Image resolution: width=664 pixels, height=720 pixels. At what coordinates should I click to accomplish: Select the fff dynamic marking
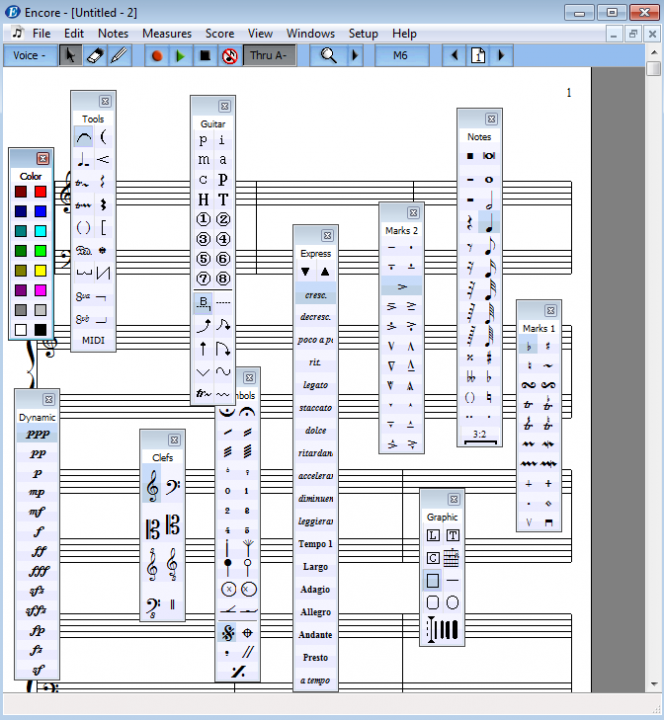click(x=38, y=571)
